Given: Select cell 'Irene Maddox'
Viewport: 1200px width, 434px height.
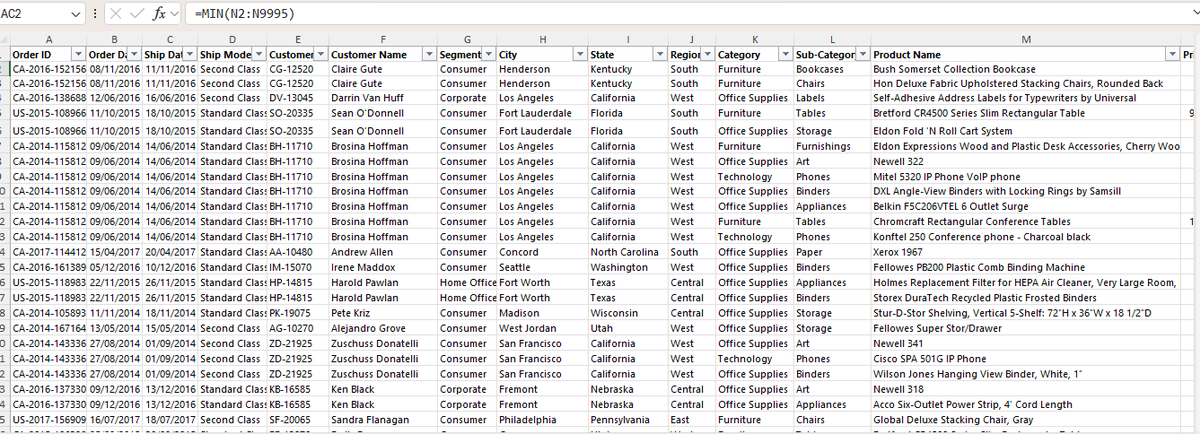Looking at the screenshot, I should (382, 268).
